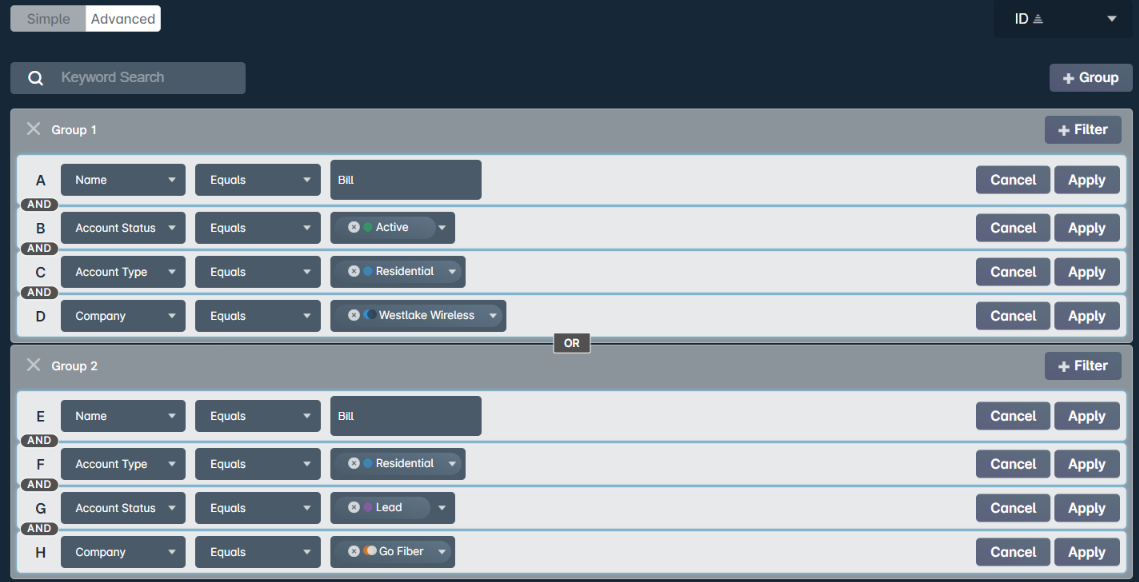Apply the Company filter in row D
Viewport: 1139px width, 582px height.
1087,316
